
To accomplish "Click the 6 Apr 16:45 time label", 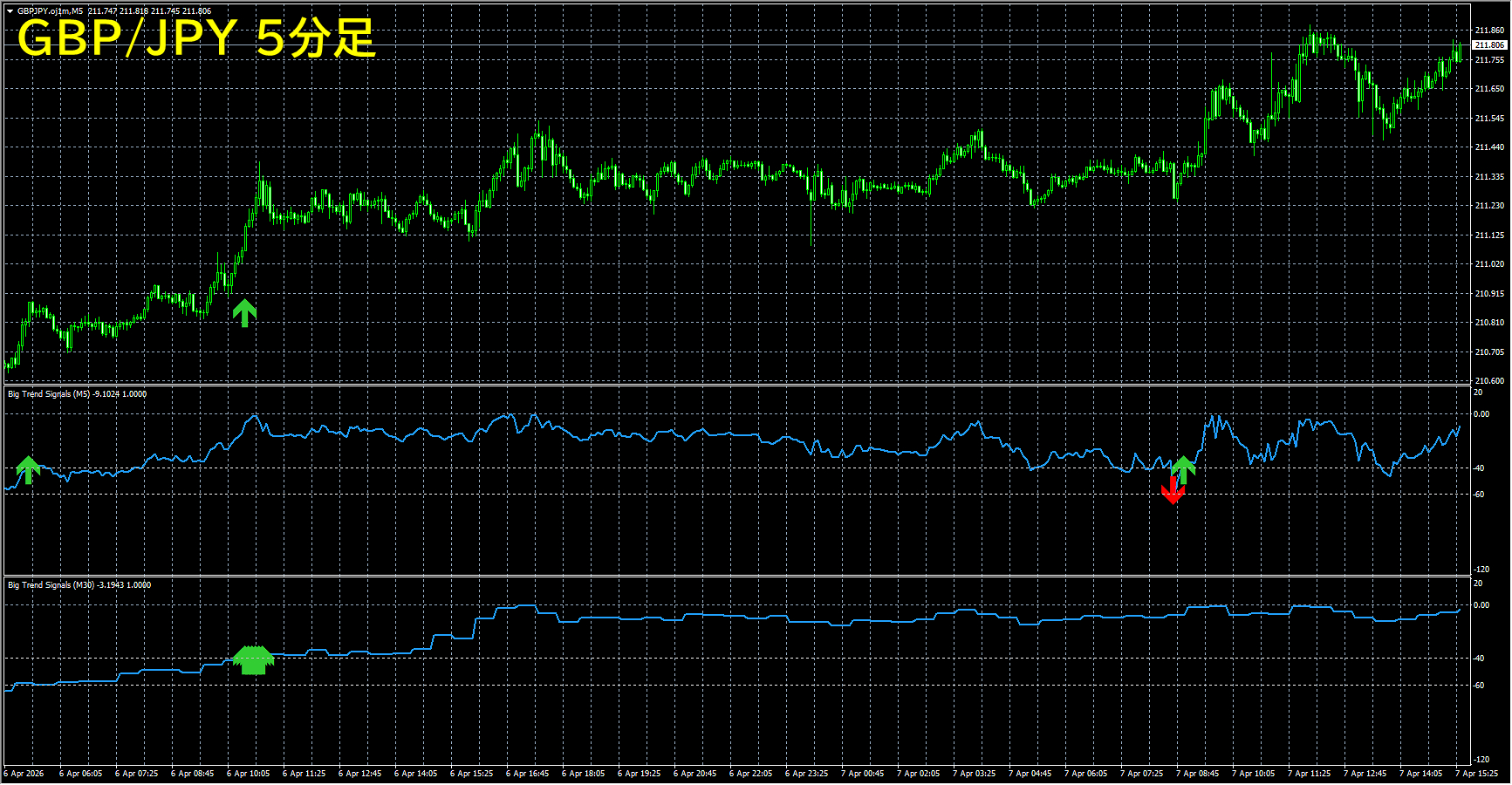I will [528, 774].
